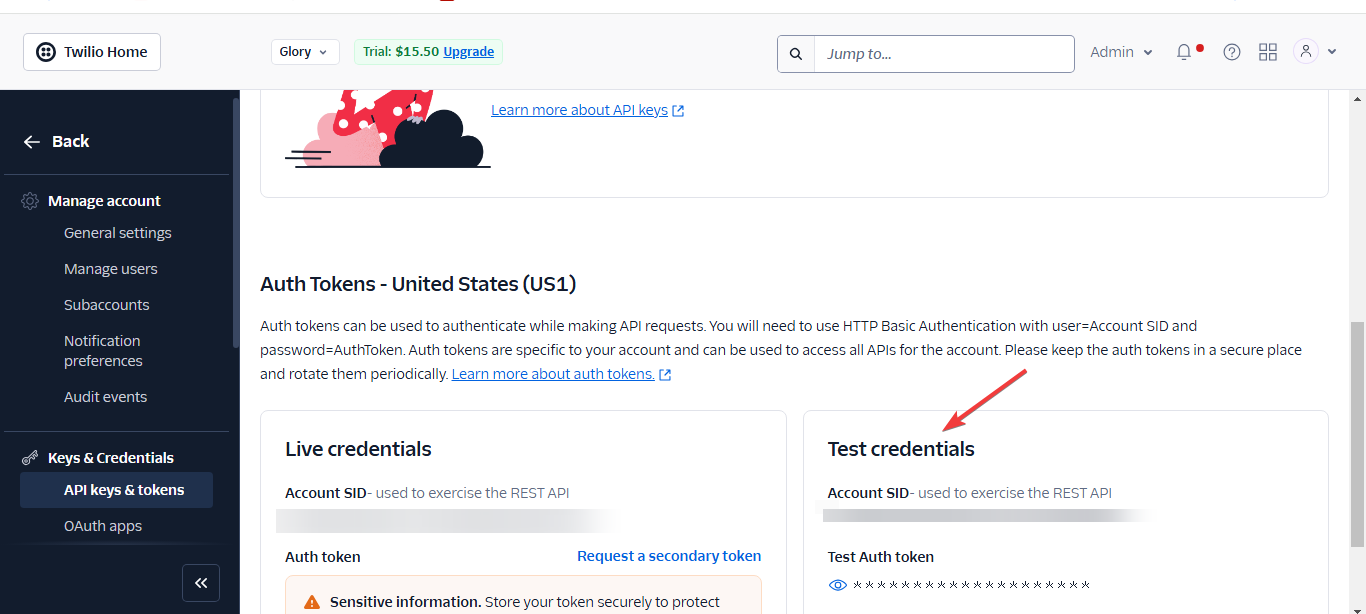Click the sidebar vertical scrollbar
Image resolution: width=1366 pixels, height=614 pixels.
[x=235, y=222]
